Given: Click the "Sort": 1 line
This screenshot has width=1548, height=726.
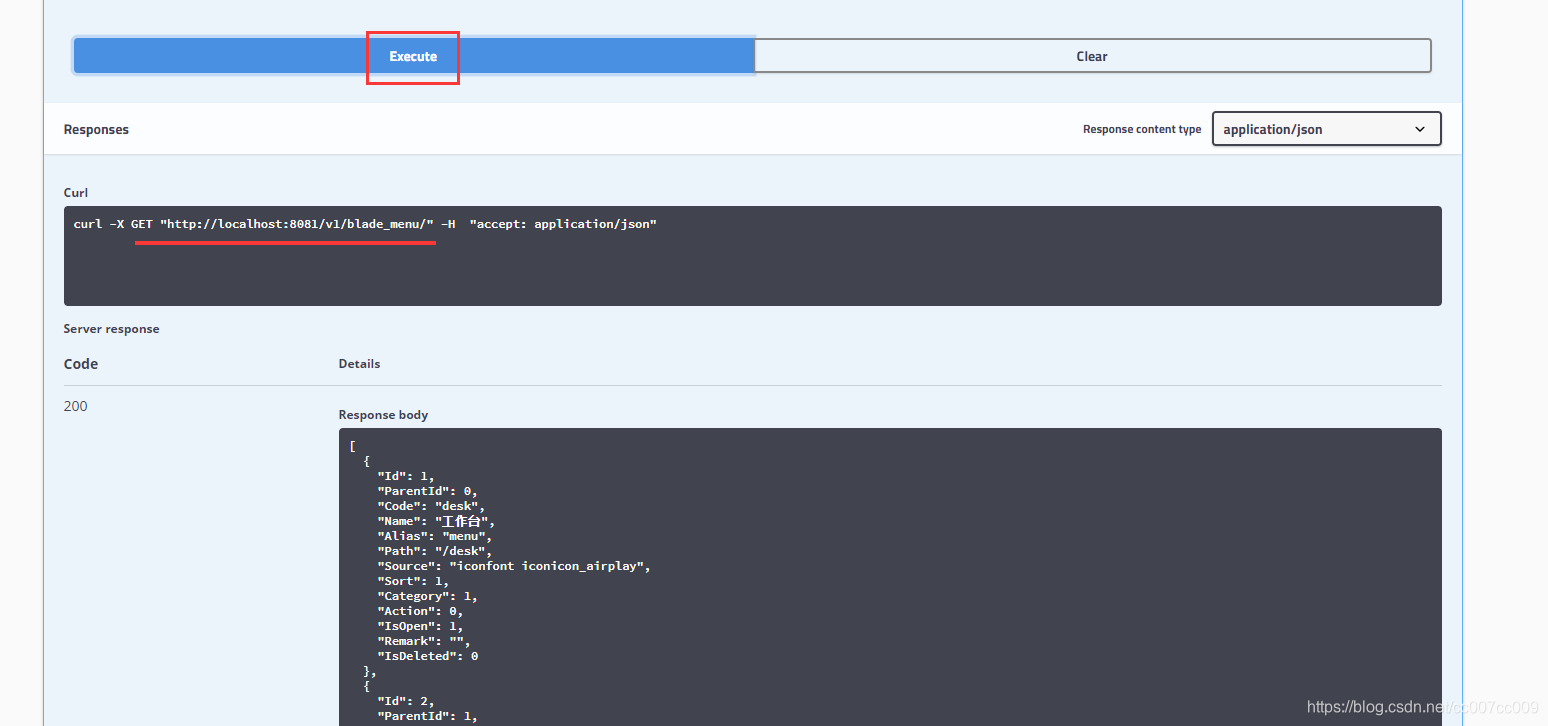Looking at the screenshot, I should (x=413, y=581).
